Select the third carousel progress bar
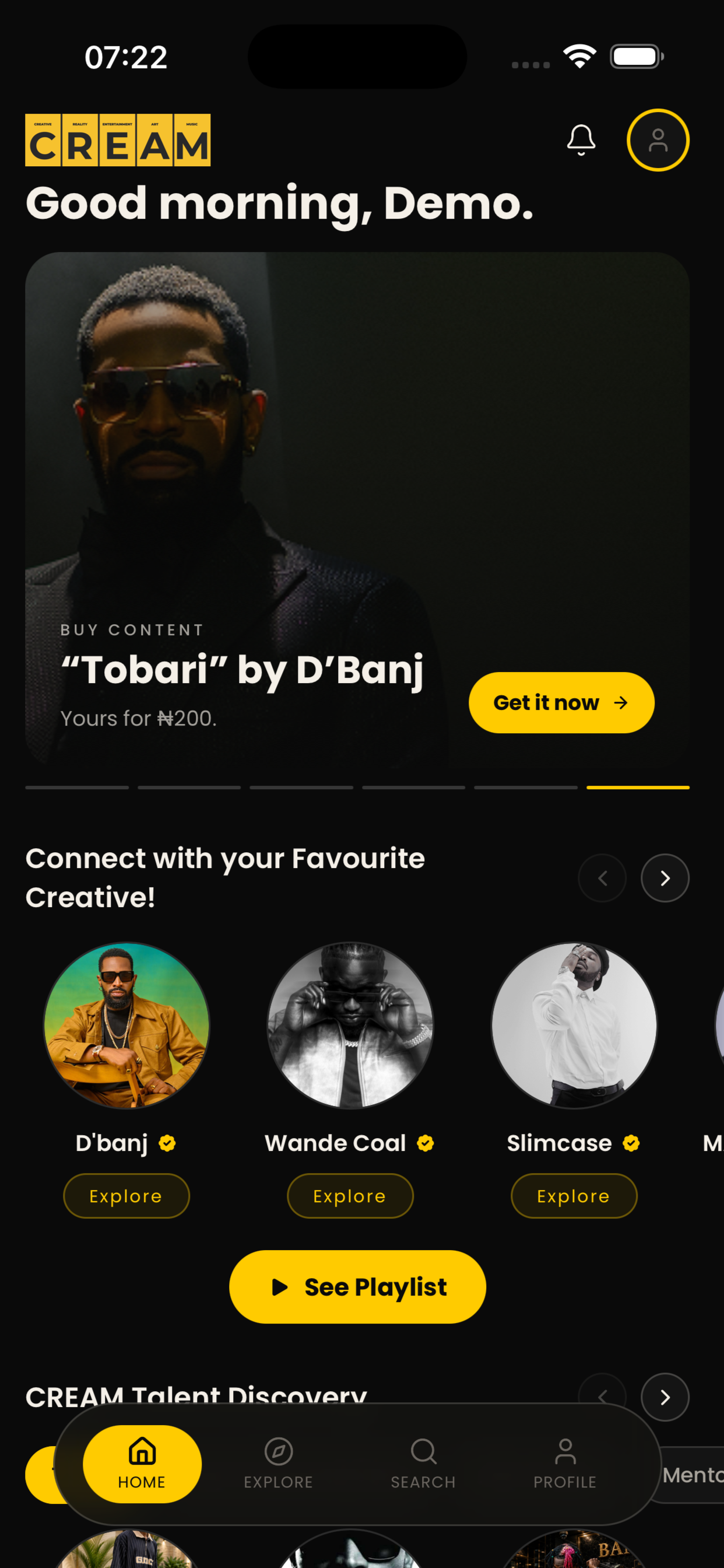The image size is (724, 1568). [x=301, y=787]
